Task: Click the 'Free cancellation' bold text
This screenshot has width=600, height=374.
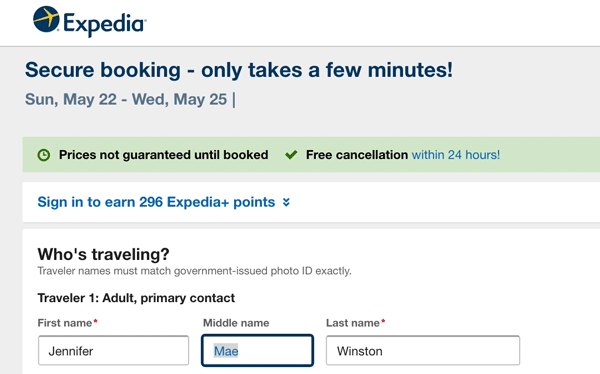Action: click(x=357, y=155)
